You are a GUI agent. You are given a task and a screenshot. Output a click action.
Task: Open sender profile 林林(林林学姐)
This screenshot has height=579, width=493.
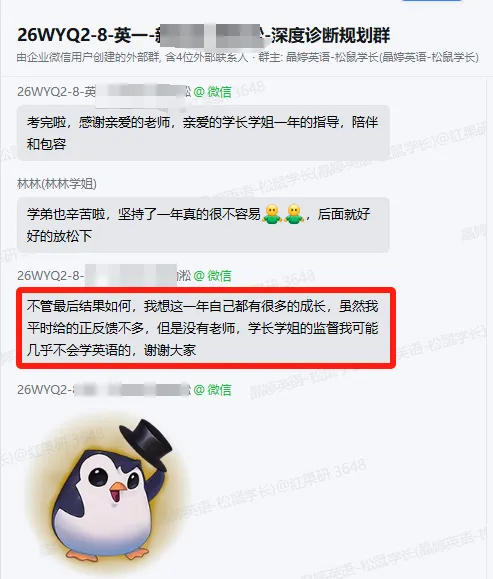57,184
